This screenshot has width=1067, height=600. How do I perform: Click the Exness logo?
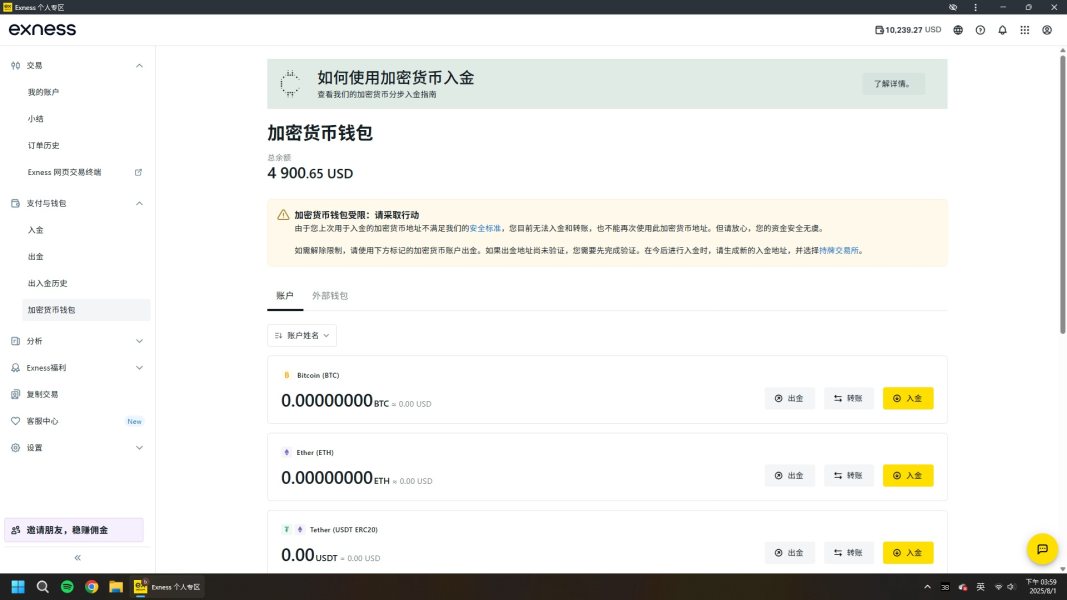(x=42, y=29)
